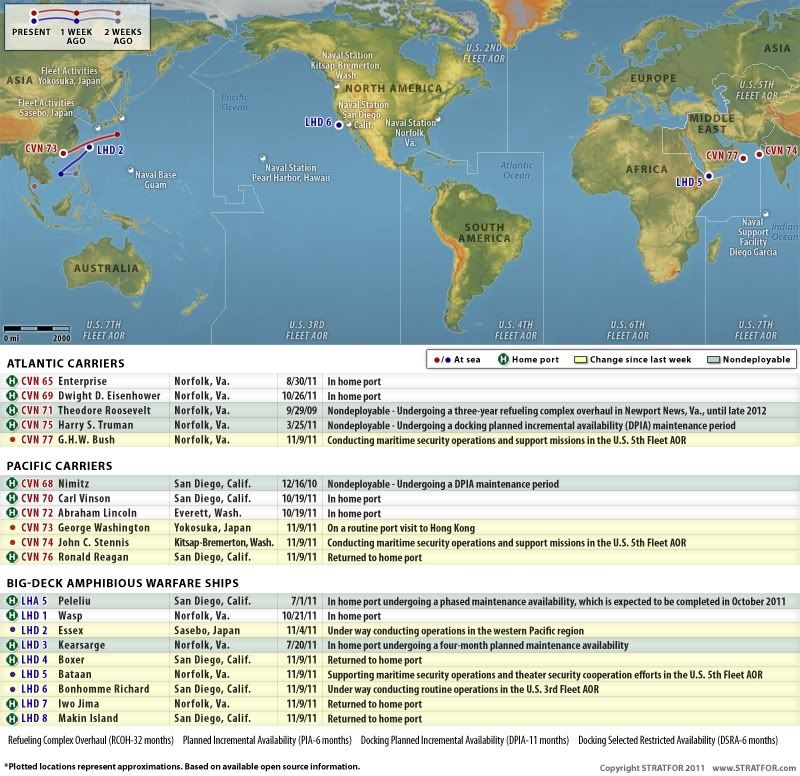This screenshot has width=800, height=776.
Task: Click the Naval Base Guam marker
Action: click(x=132, y=171)
